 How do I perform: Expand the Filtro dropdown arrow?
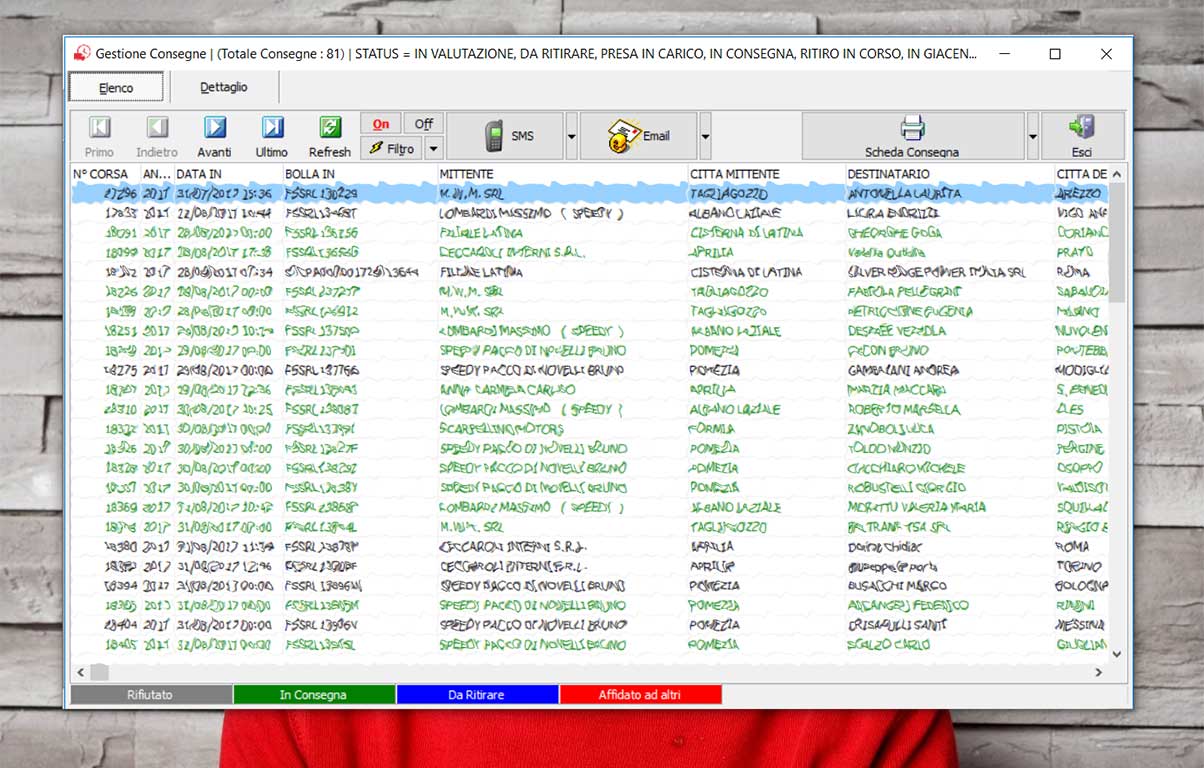tap(434, 148)
